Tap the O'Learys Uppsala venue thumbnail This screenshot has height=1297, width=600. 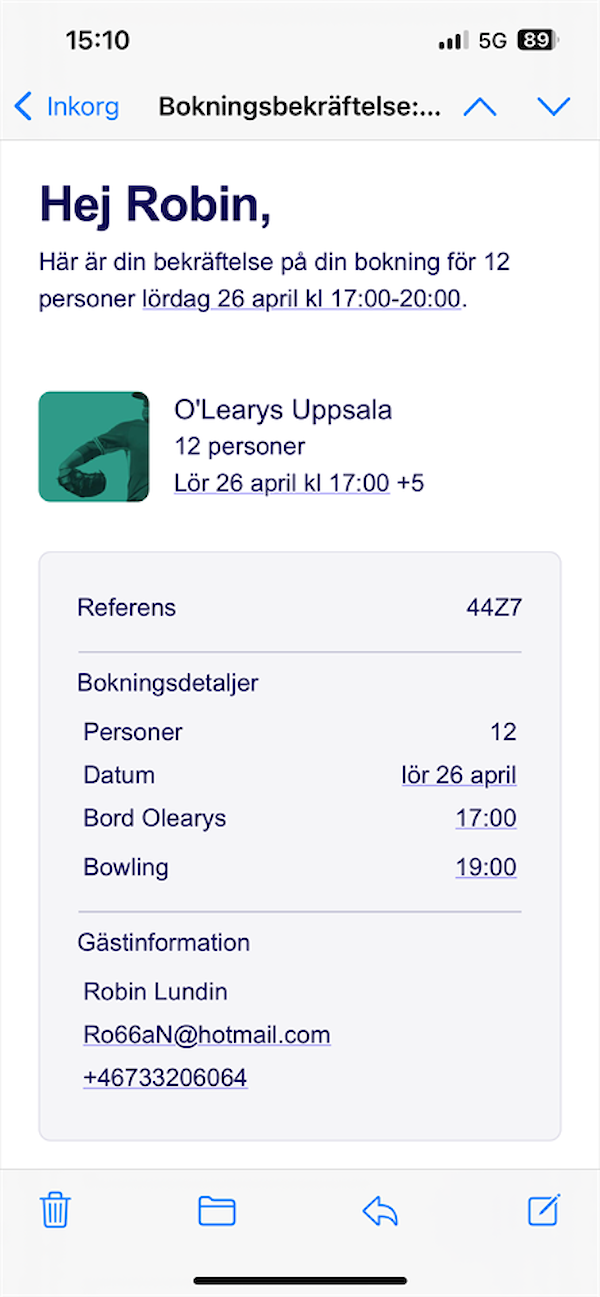(x=94, y=446)
